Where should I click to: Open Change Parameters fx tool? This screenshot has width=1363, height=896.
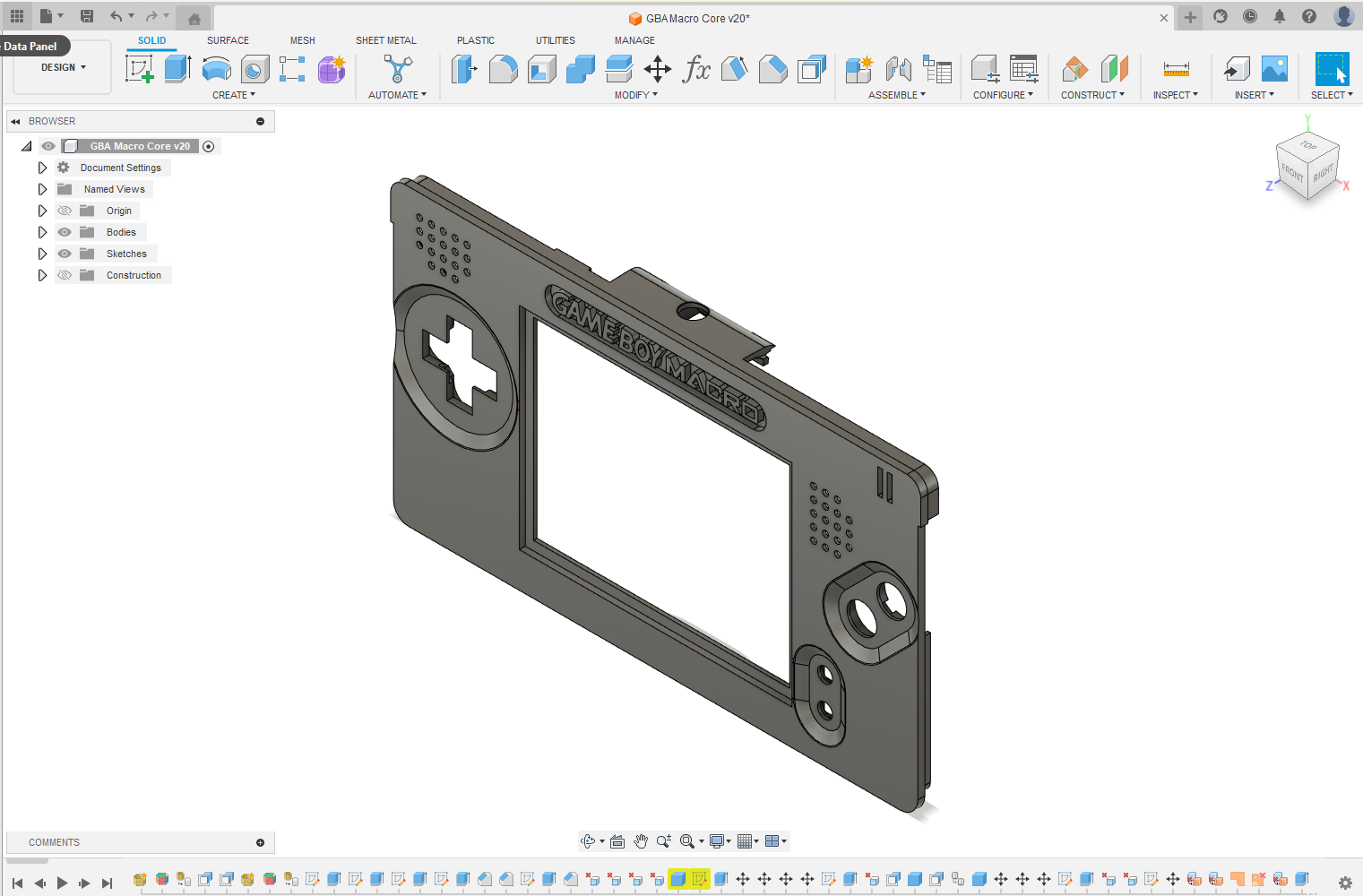[x=696, y=69]
